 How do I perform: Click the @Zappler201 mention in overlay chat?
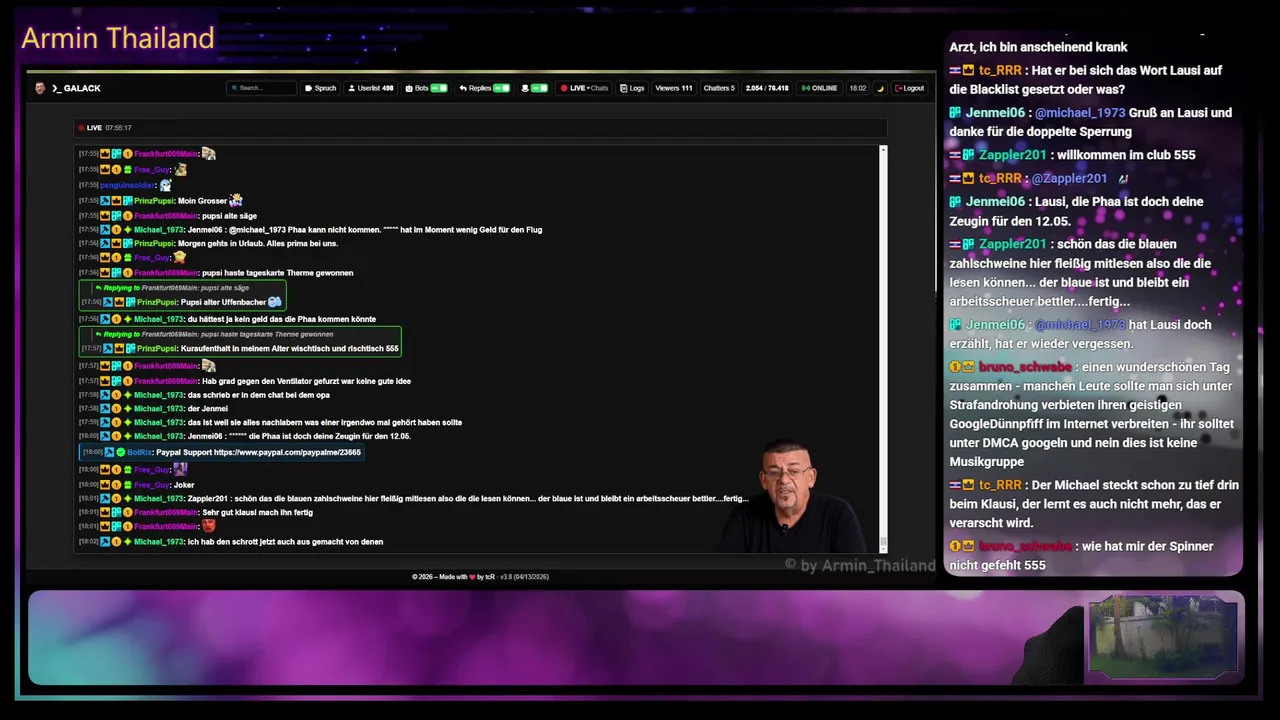pyautogui.click(x=1069, y=178)
